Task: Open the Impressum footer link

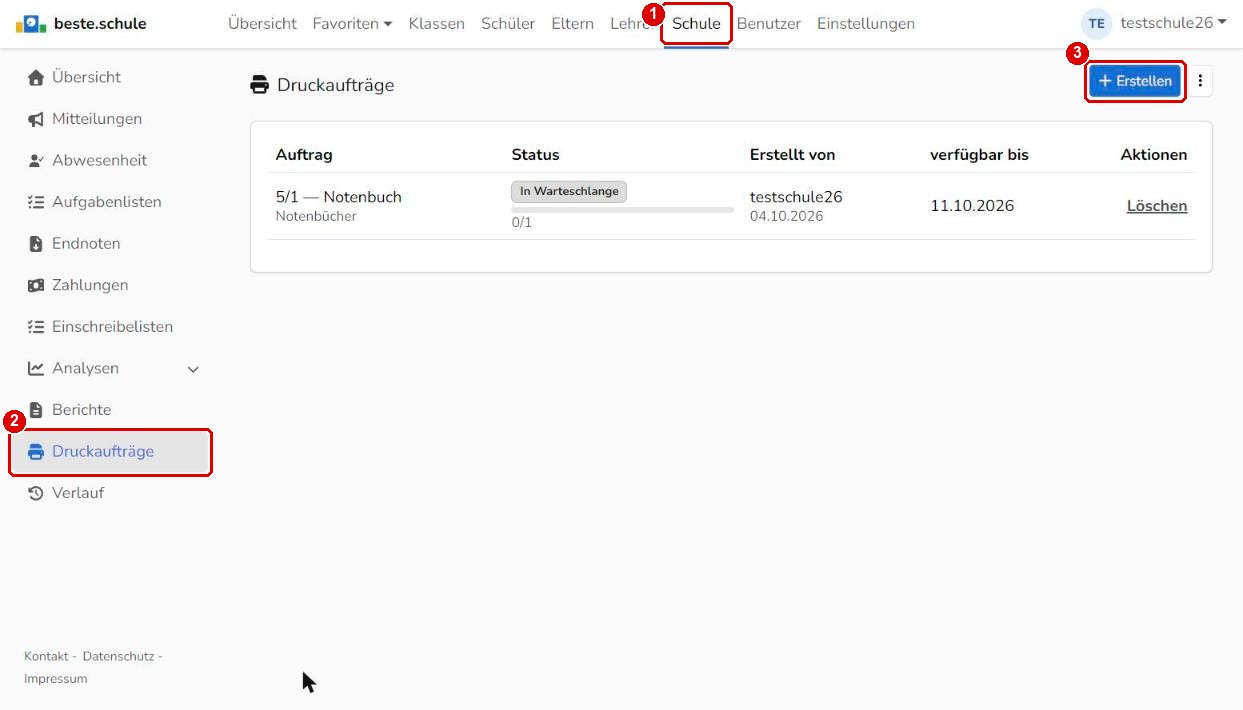Action: [x=56, y=679]
